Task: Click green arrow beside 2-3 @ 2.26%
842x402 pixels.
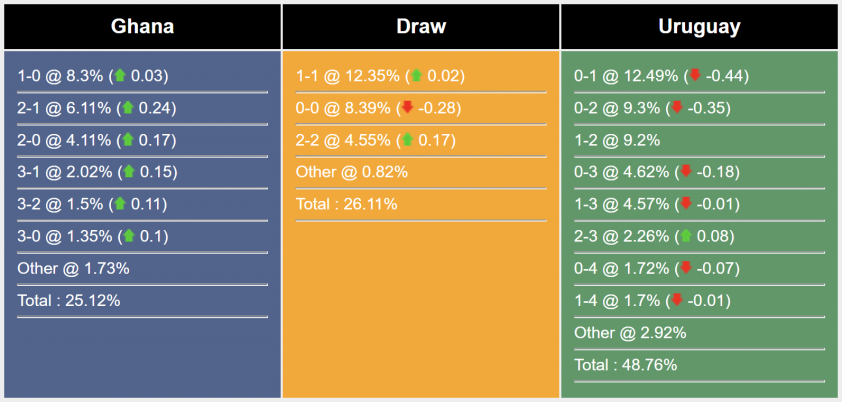Action: click(686, 236)
